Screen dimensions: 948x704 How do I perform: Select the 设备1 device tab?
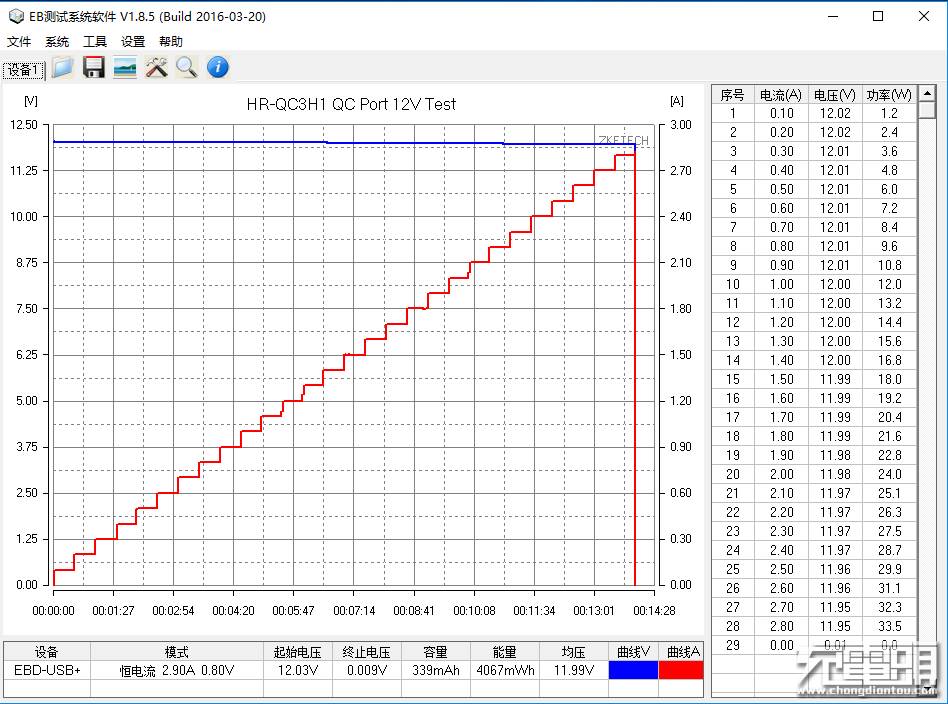(x=24, y=70)
